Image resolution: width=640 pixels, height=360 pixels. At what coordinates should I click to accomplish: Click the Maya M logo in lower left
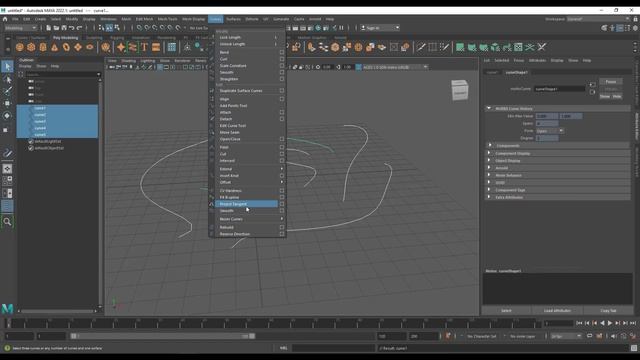tap(7, 309)
